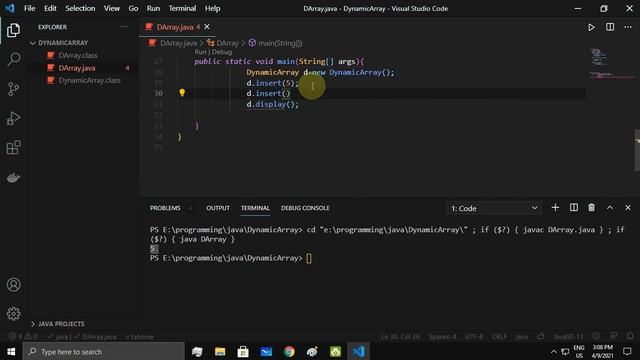The image size is (640, 360).
Task: Open File Explorer from taskbar
Action: click(220, 351)
